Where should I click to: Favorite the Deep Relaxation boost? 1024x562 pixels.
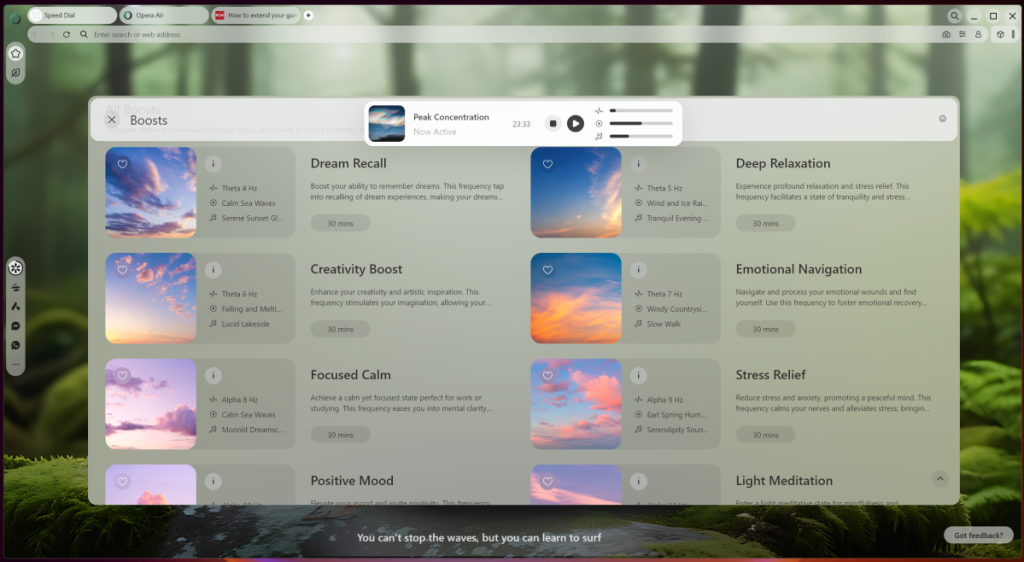click(x=547, y=164)
